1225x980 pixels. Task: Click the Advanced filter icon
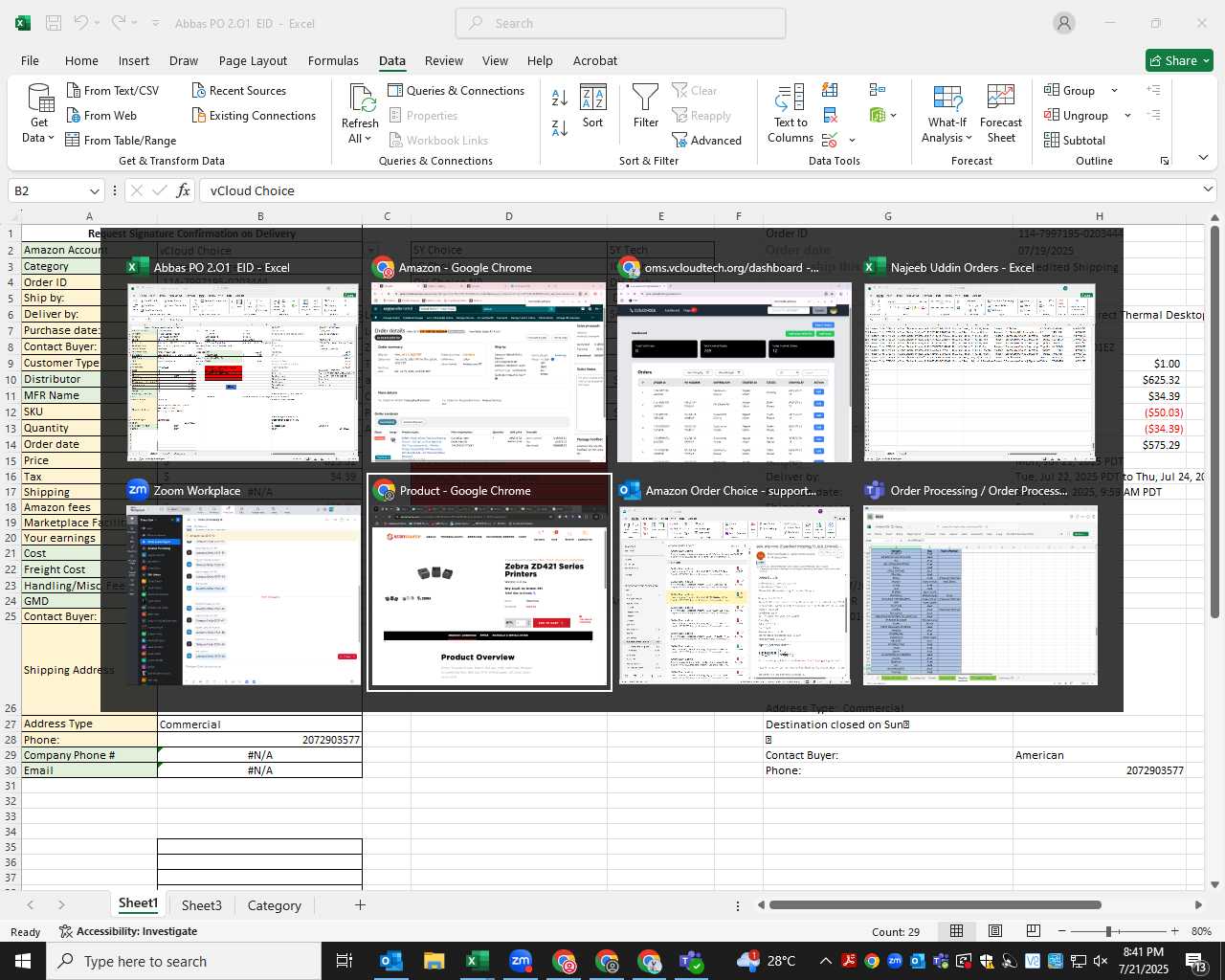(706, 140)
